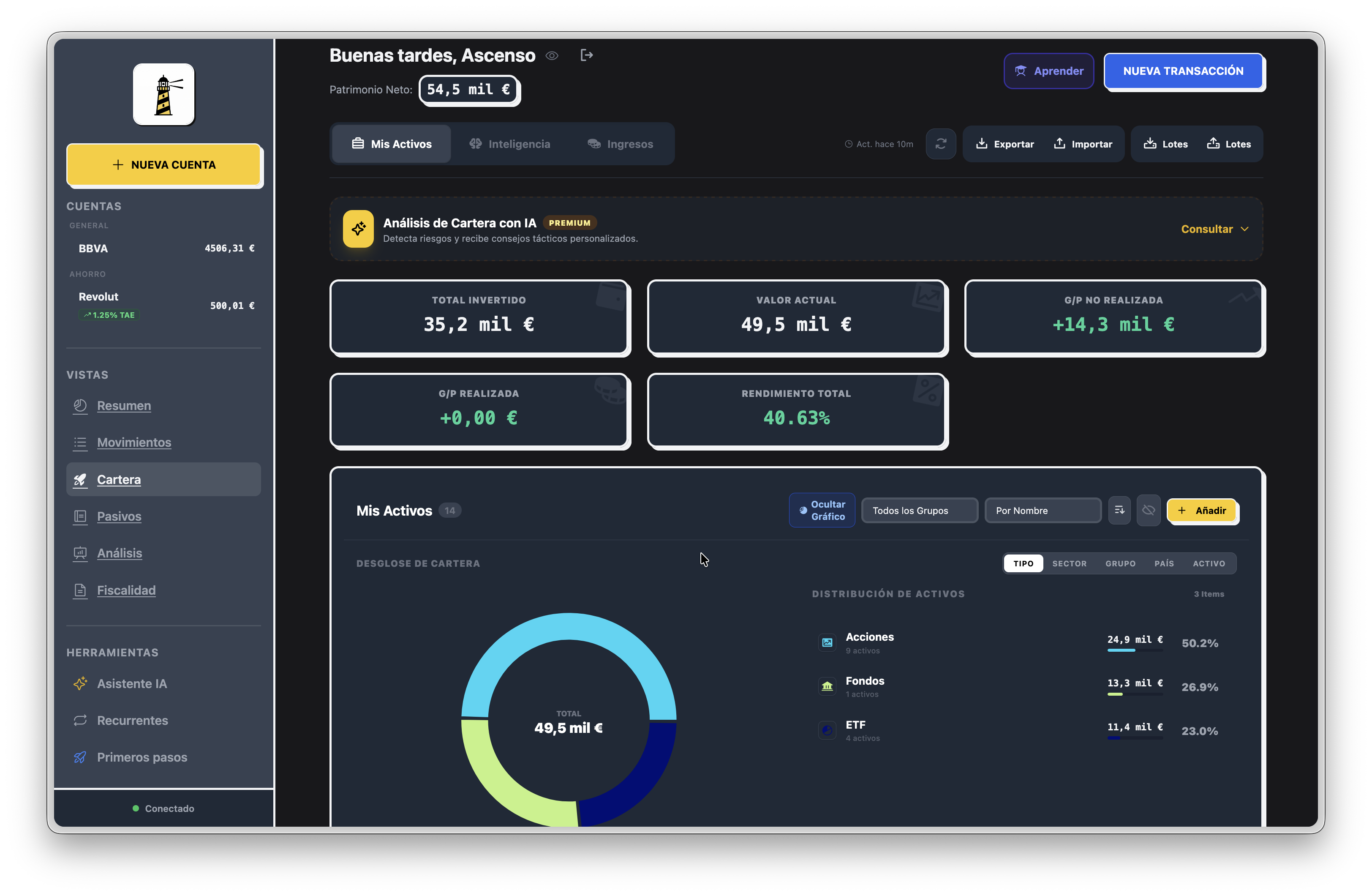
Task: Click the lighthouse app logo
Action: coord(164,94)
